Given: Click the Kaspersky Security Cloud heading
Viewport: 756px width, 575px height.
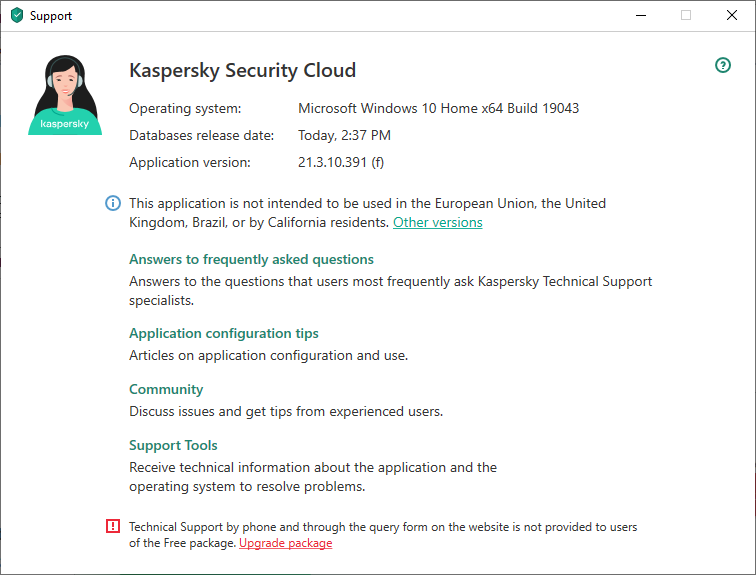Looking at the screenshot, I should coord(243,71).
